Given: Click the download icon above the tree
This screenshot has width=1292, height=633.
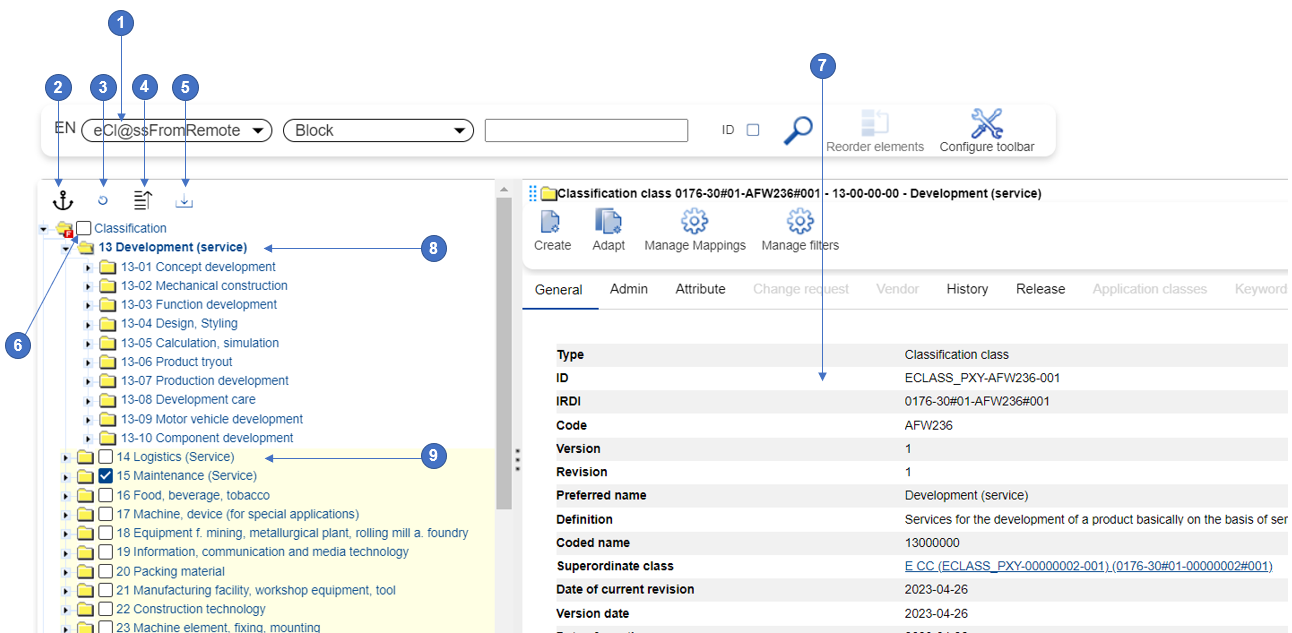Looking at the screenshot, I should (x=184, y=201).
